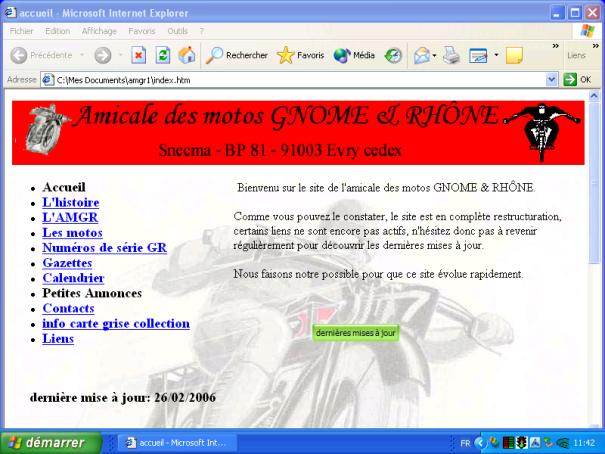The image size is (605, 454).
Task: Click the yellow note icon in toolbar
Action: tap(514, 56)
